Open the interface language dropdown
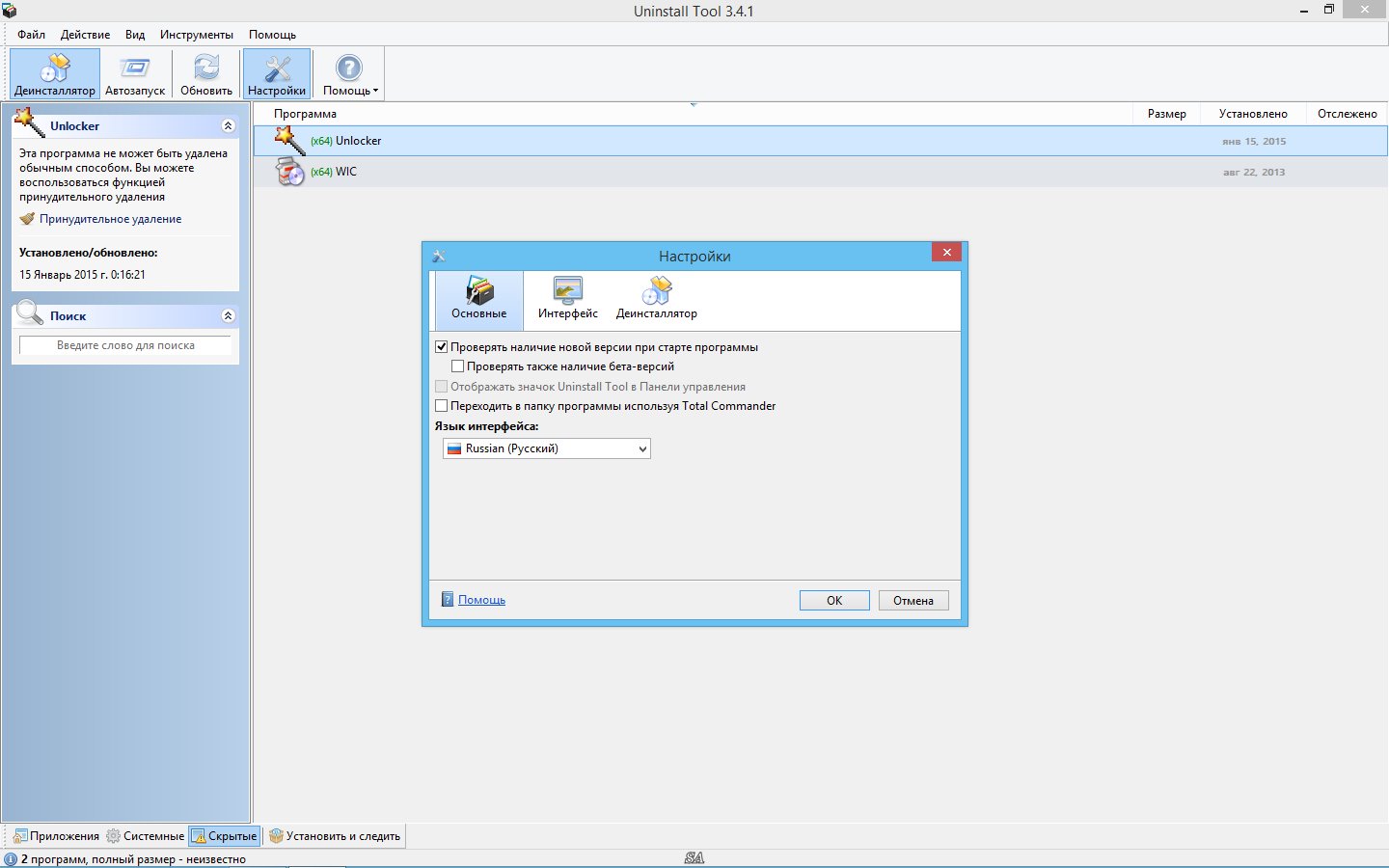Image resolution: width=1389 pixels, height=868 pixels. (x=547, y=448)
